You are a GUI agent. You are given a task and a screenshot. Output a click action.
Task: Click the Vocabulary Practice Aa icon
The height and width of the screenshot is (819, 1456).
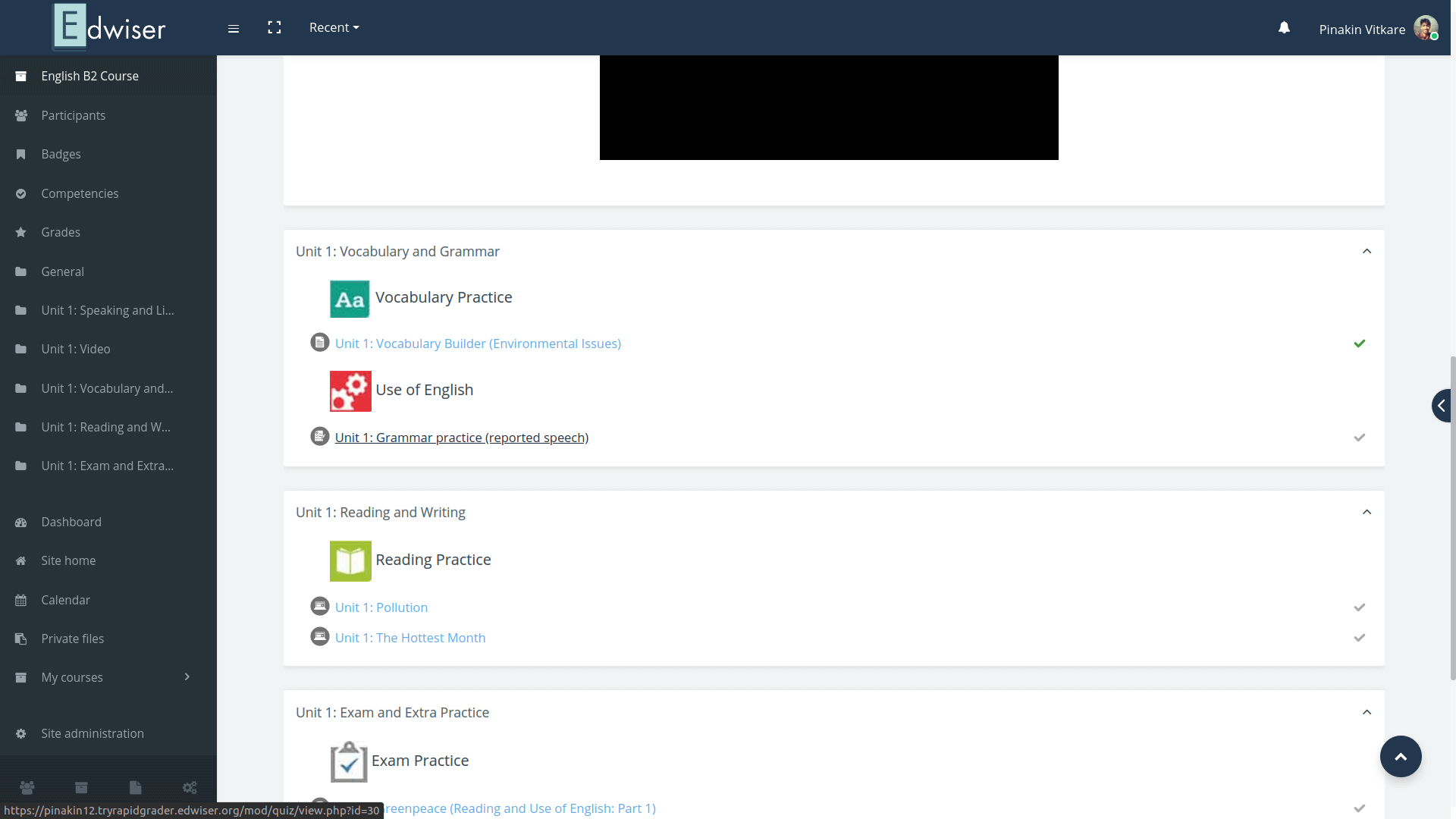[x=350, y=299]
